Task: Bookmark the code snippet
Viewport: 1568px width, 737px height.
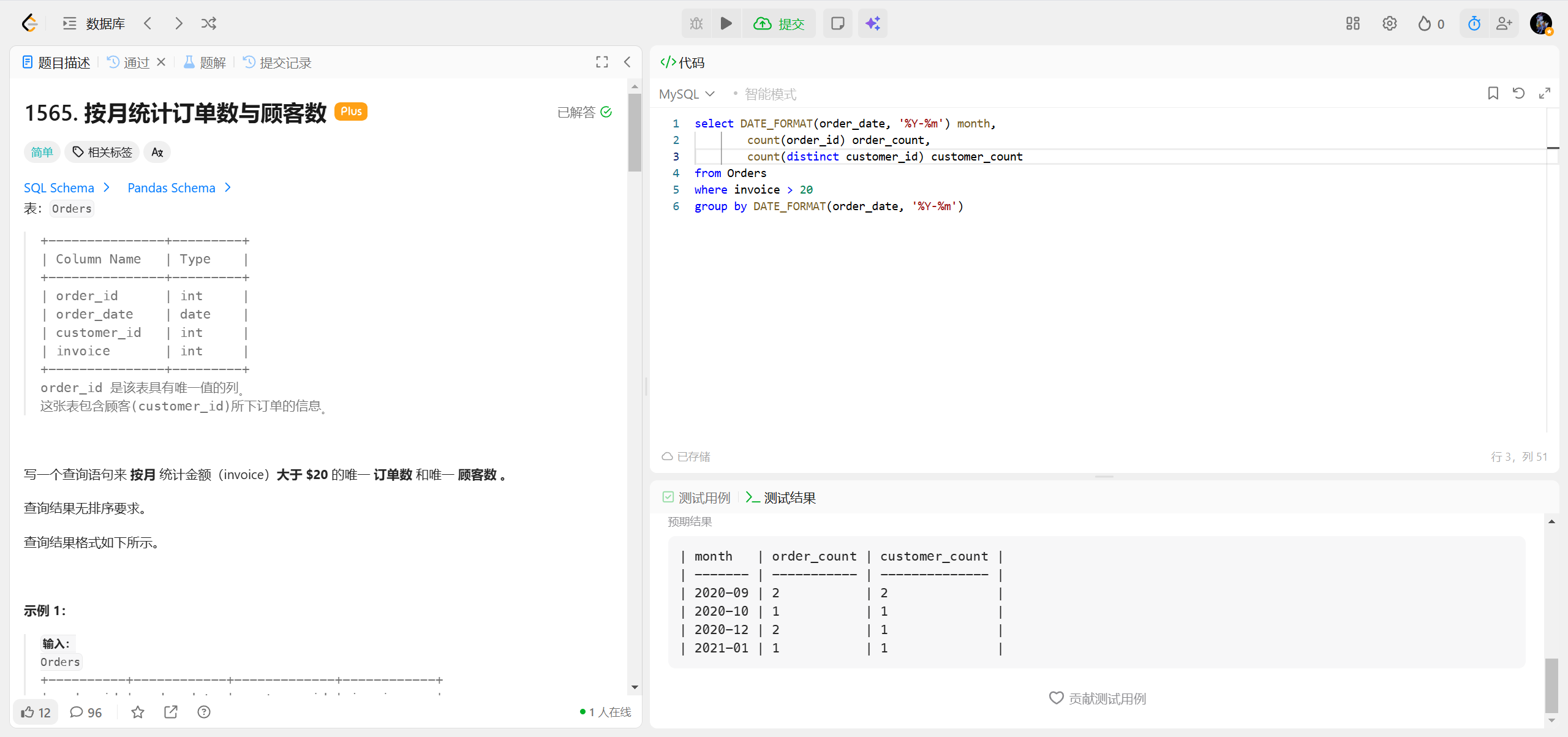Action: coord(1493,93)
